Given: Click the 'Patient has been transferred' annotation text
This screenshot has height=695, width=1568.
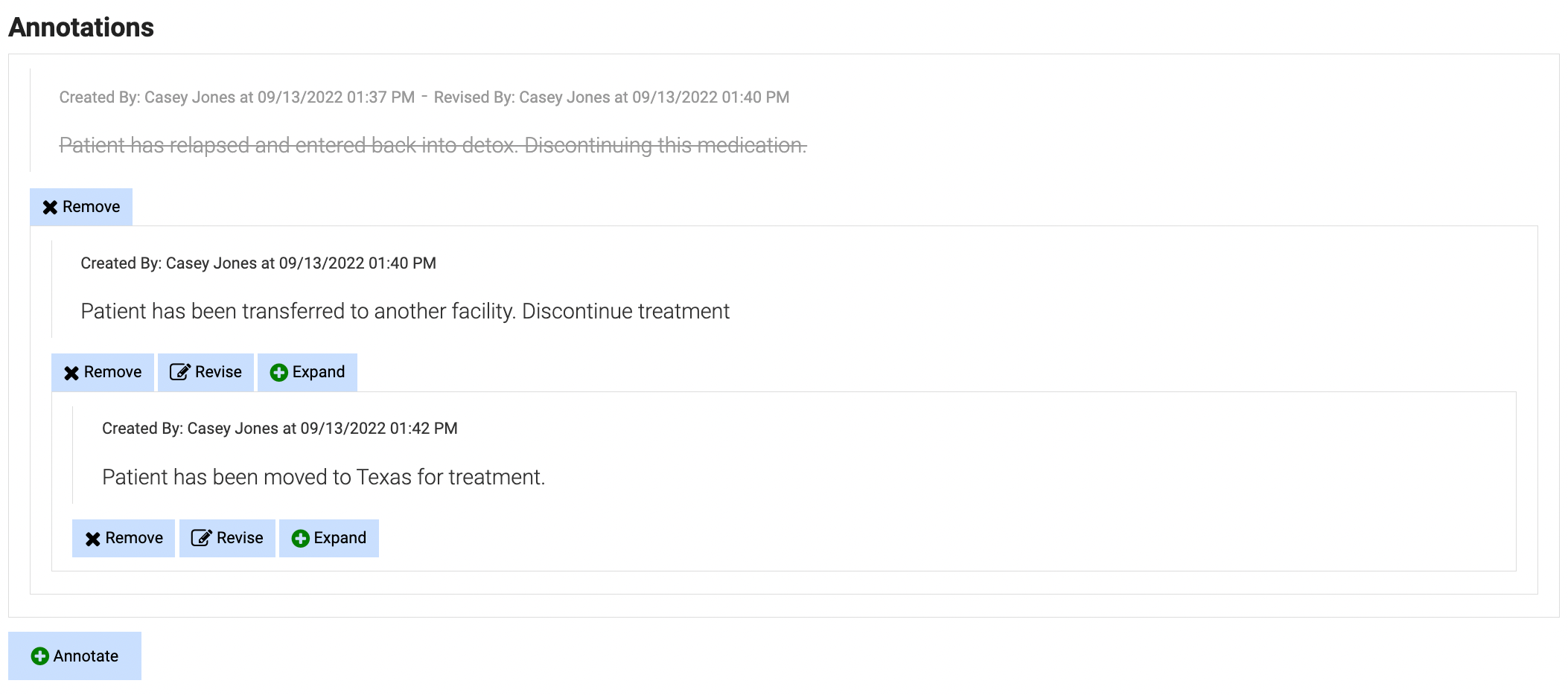Looking at the screenshot, I should click(404, 311).
